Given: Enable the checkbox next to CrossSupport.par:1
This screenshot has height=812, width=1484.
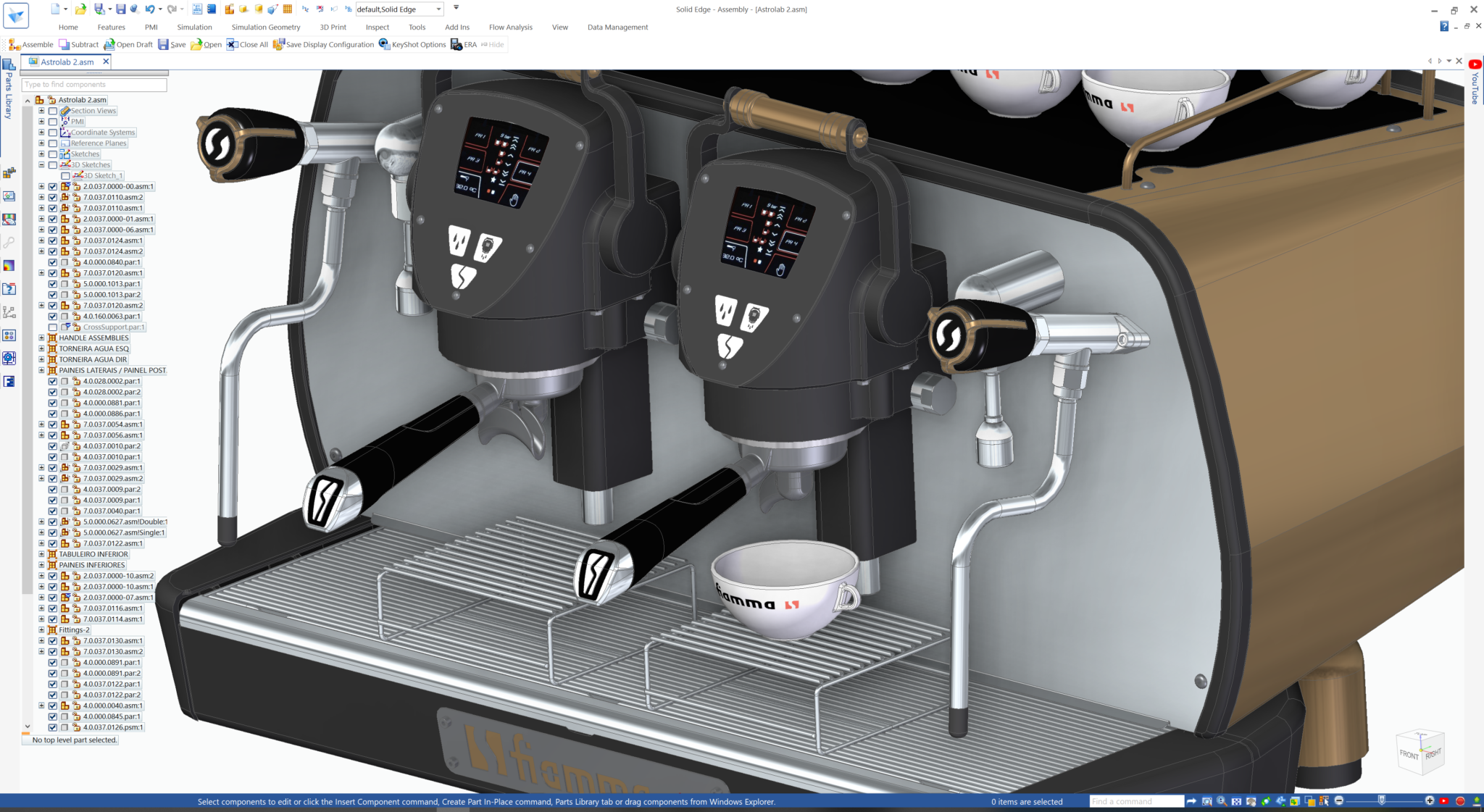Looking at the screenshot, I should point(53,327).
